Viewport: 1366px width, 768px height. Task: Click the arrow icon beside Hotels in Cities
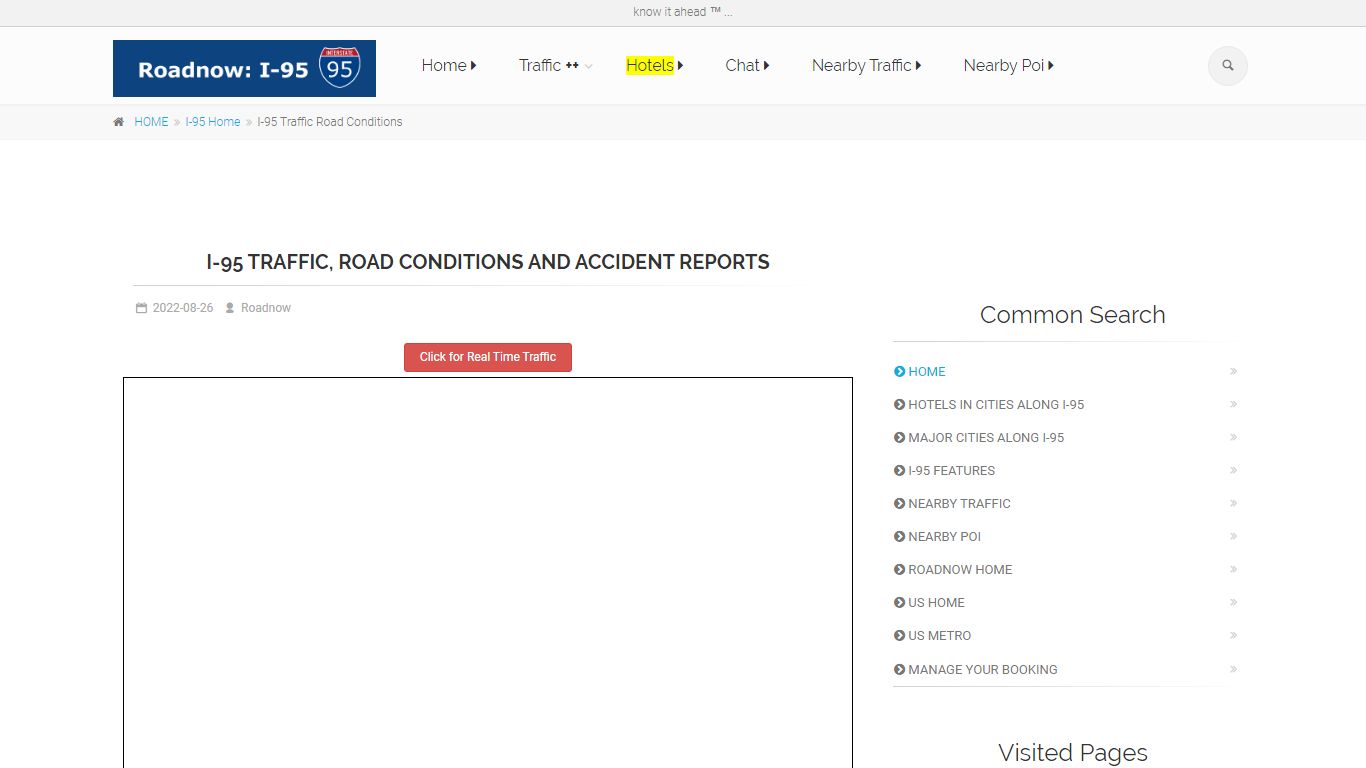click(x=899, y=404)
